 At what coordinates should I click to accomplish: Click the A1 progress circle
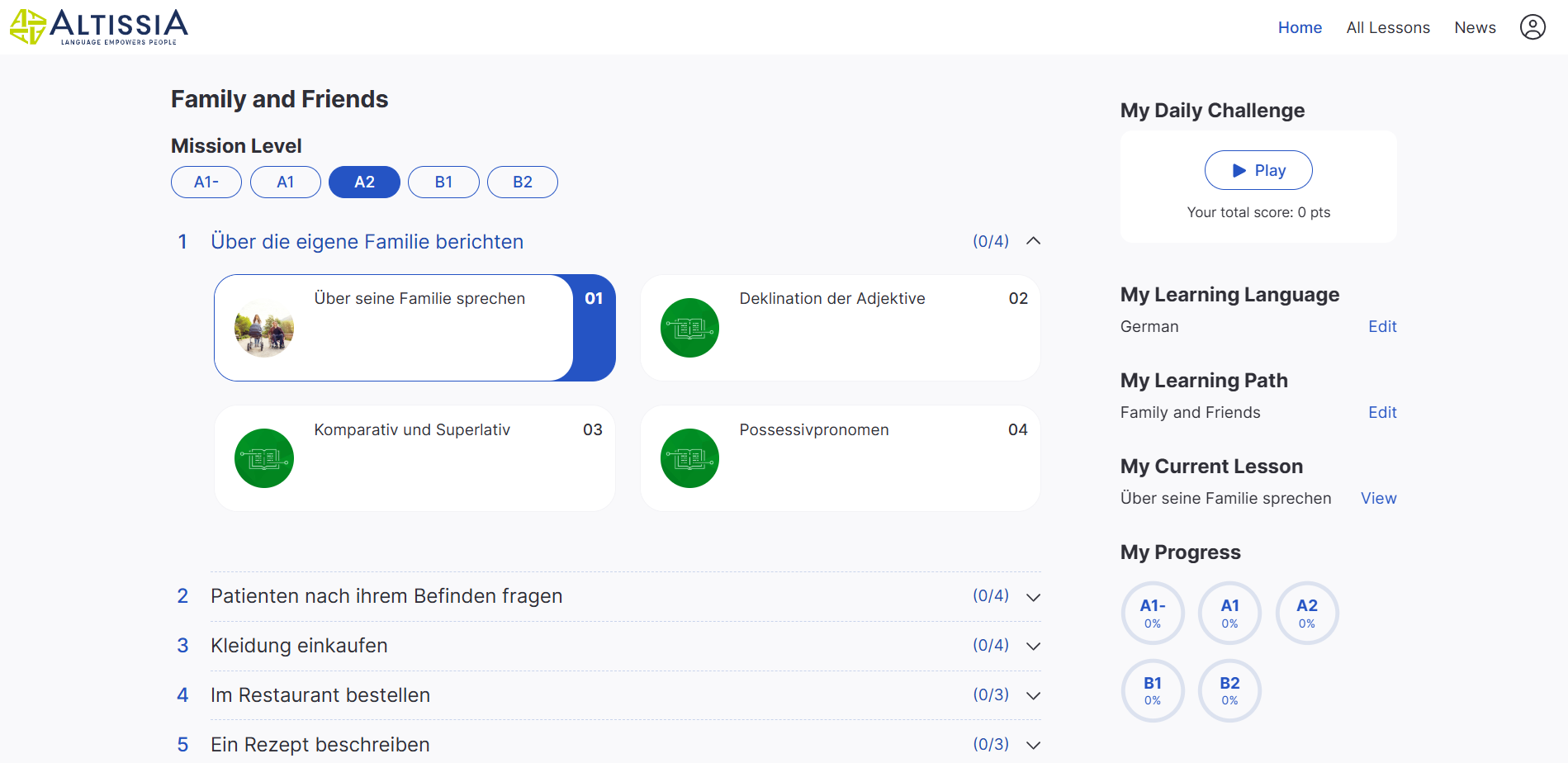(x=1229, y=613)
